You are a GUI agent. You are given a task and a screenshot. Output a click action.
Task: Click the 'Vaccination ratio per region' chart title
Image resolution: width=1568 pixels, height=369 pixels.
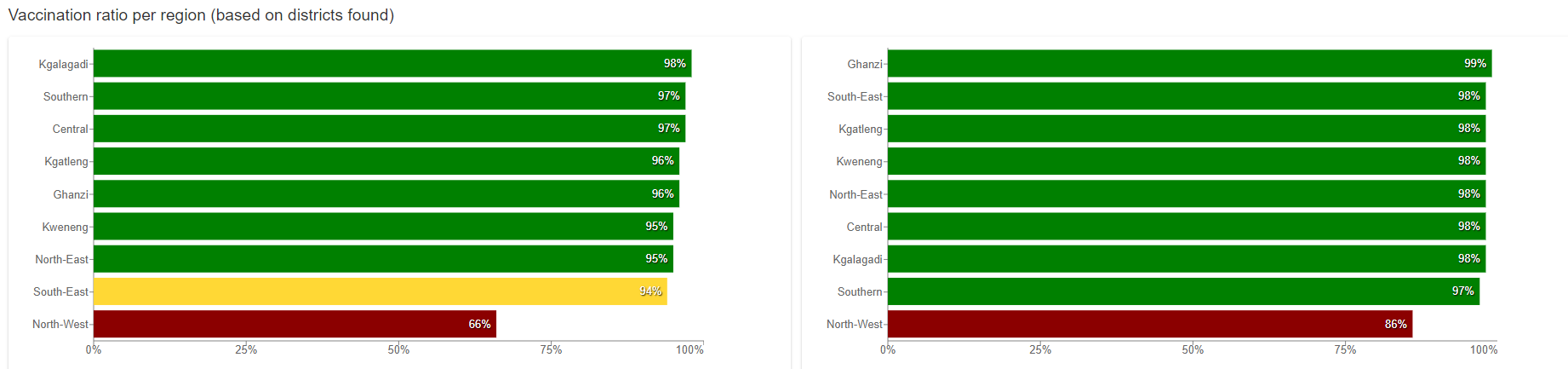(201, 15)
